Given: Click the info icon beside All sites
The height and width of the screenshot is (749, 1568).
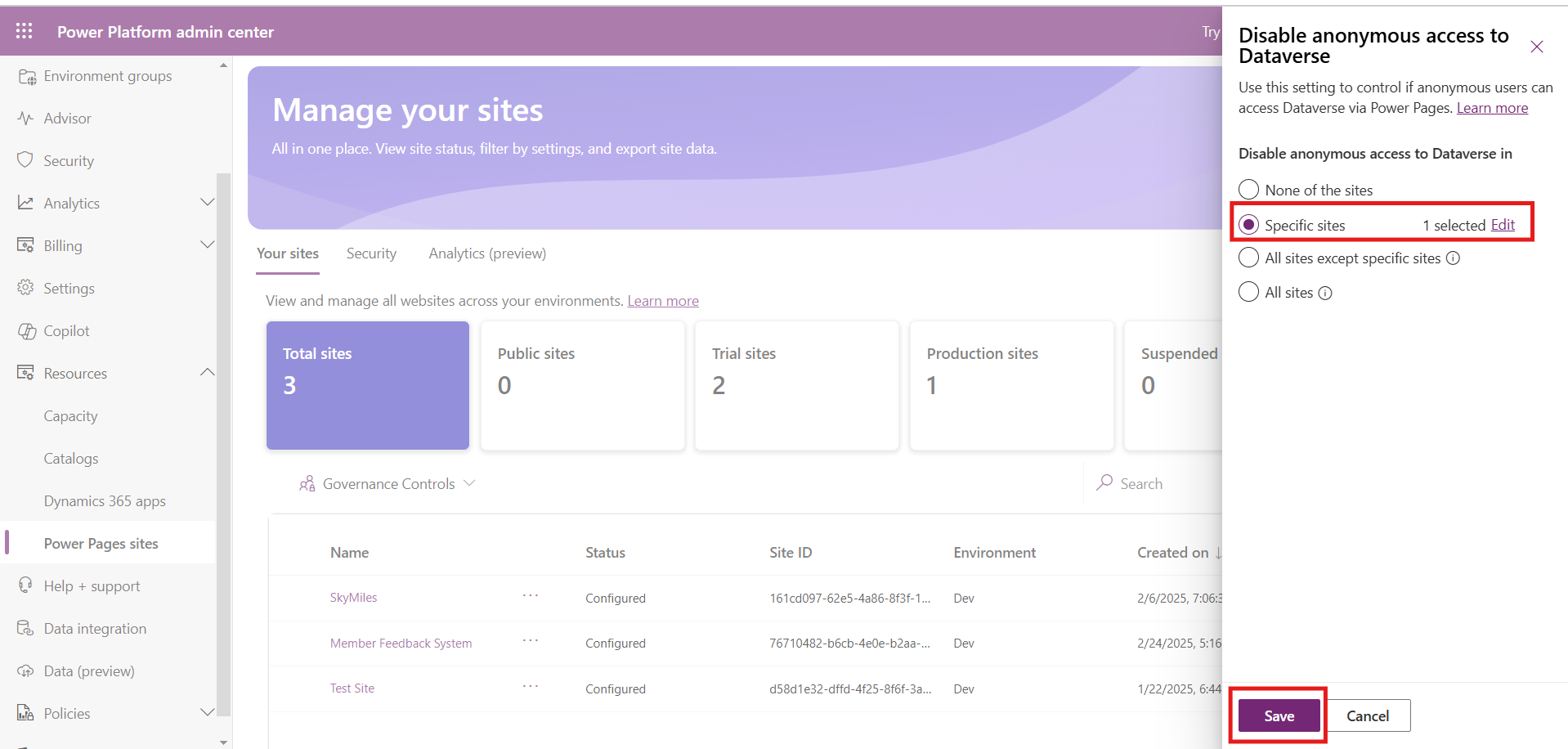Looking at the screenshot, I should [x=1325, y=293].
